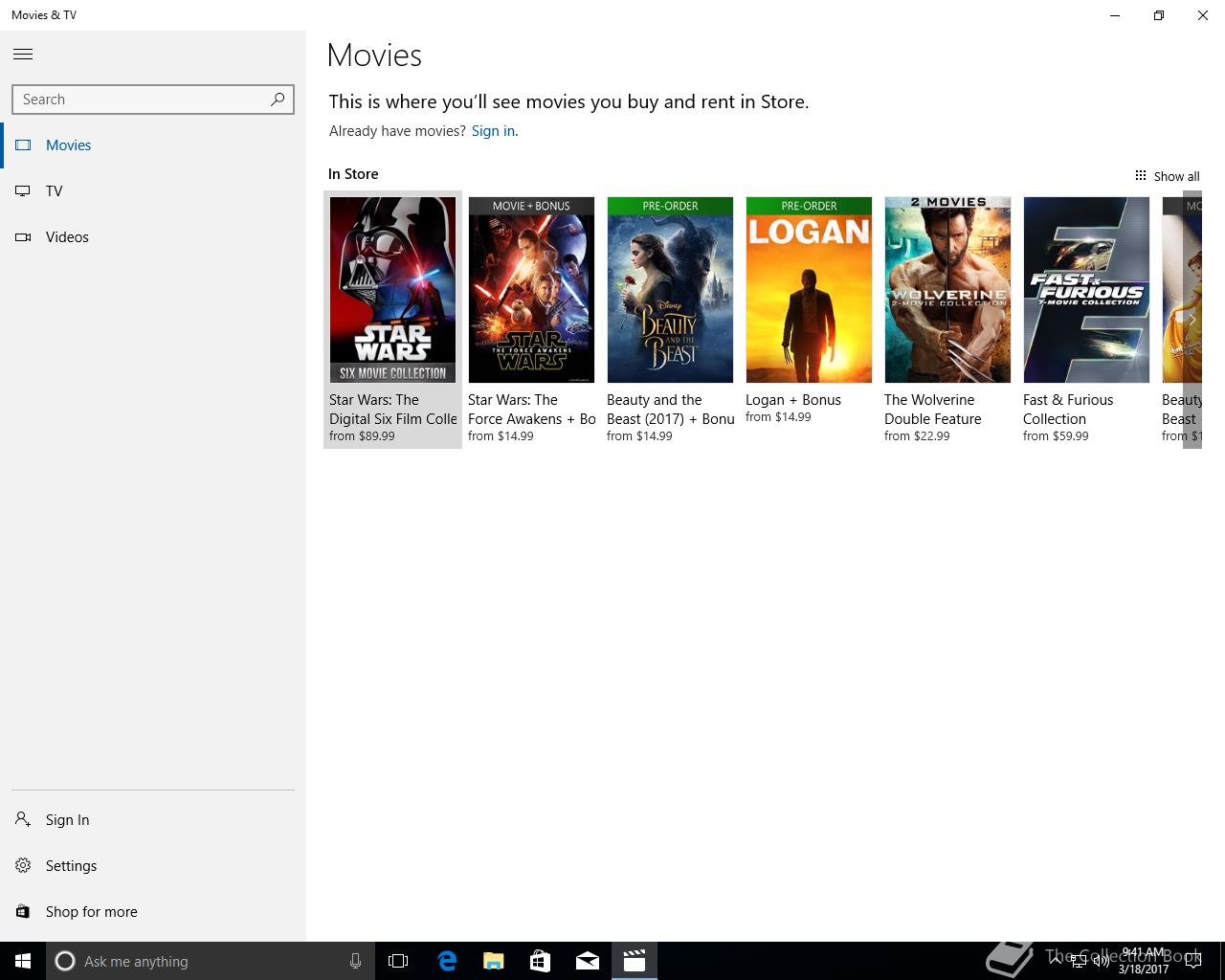Restore down the Movies & TV window
This screenshot has width=1225, height=980.
(1159, 15)
